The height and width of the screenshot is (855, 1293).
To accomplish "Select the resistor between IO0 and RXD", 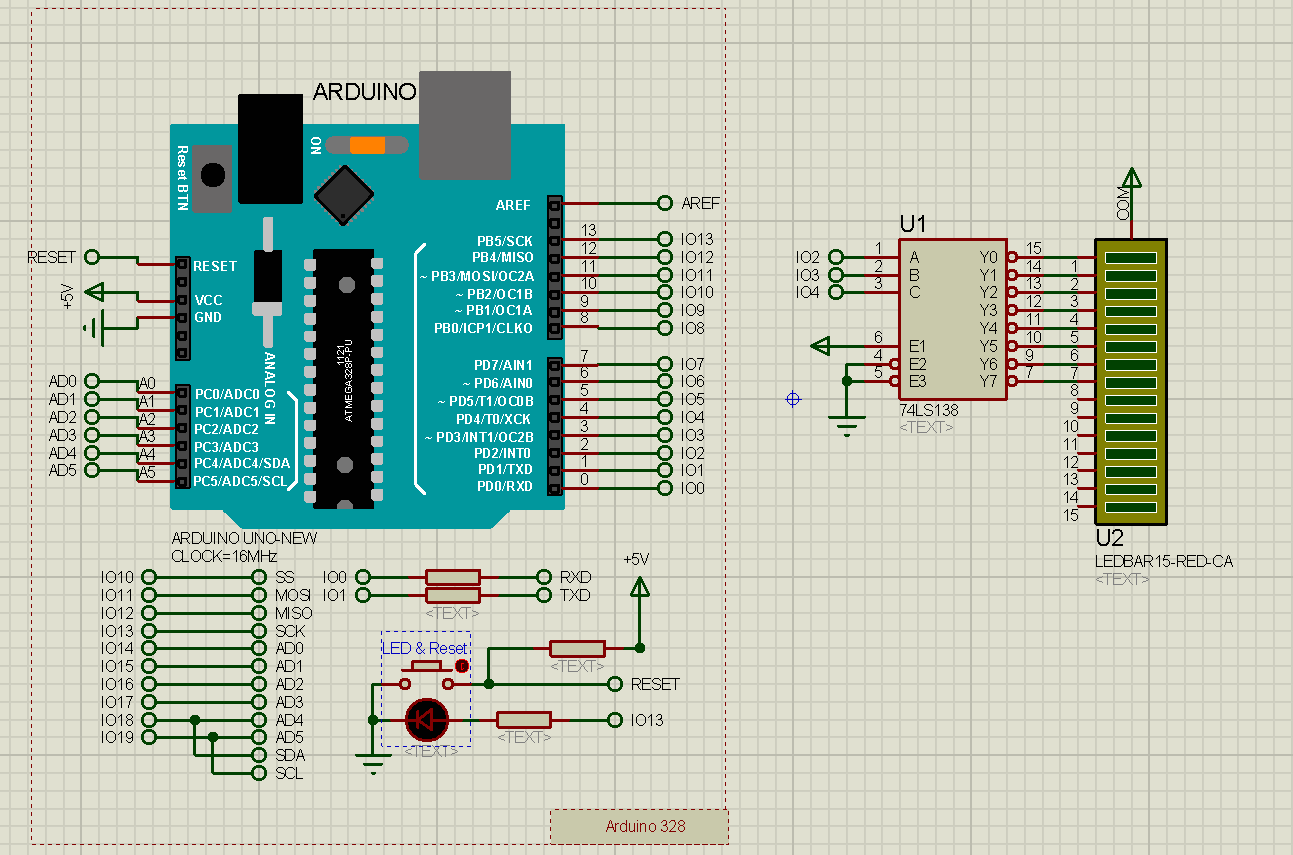I will (453, 577).
